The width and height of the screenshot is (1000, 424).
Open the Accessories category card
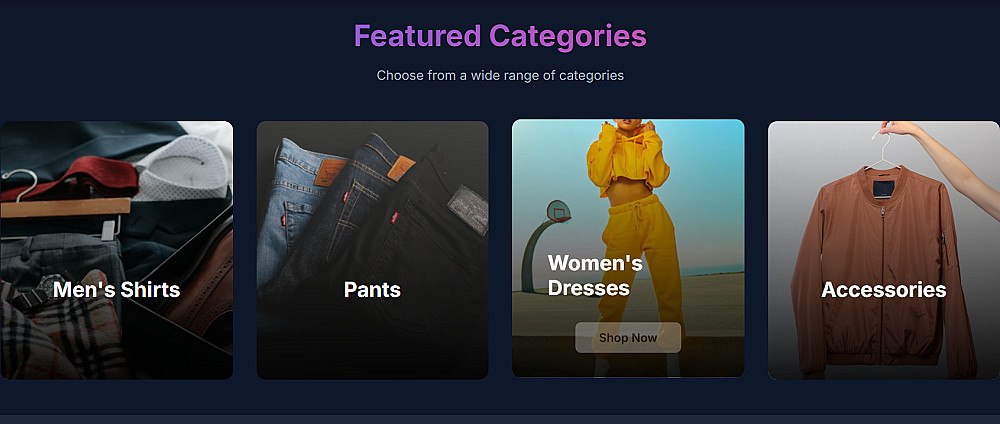tap(884, 250)
